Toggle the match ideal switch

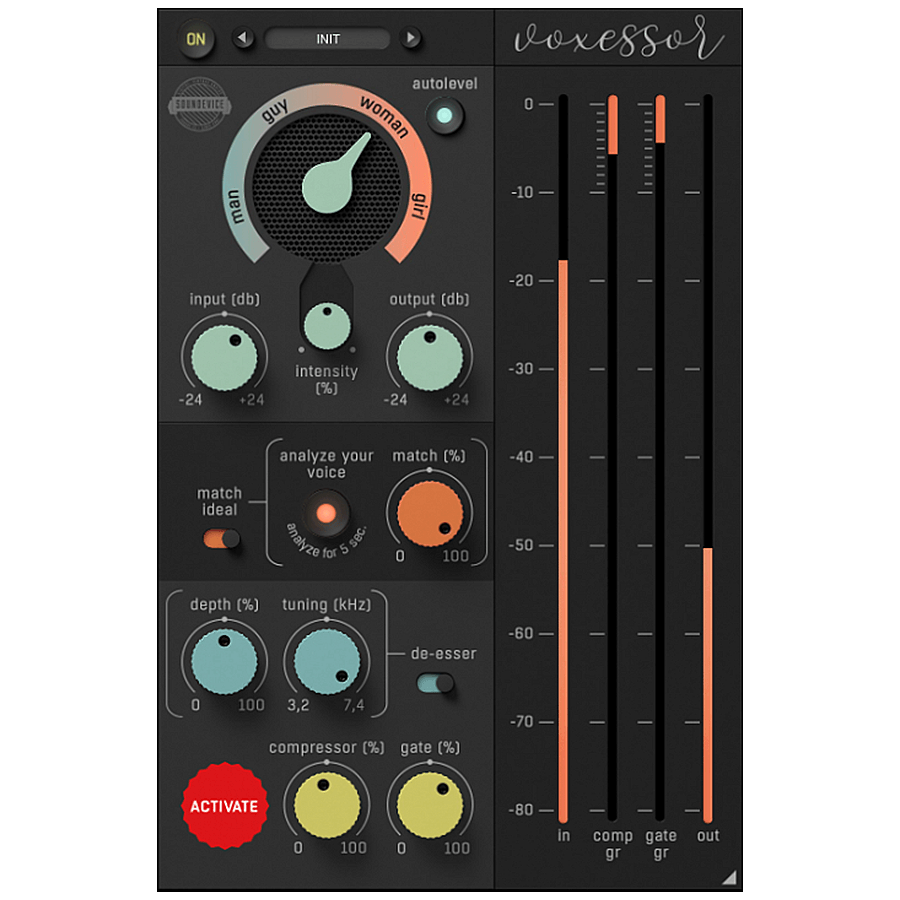222,539
